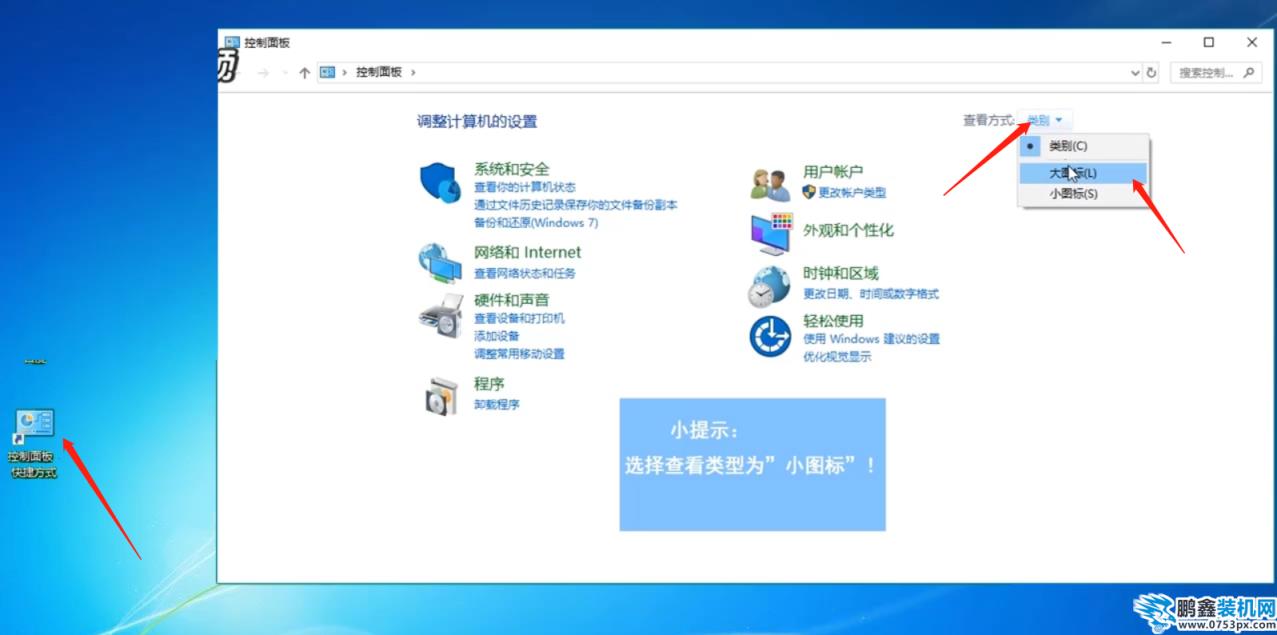Click the up-arrow navigation button
Screen dimensions: 1277x635
[x=304, y=72]
